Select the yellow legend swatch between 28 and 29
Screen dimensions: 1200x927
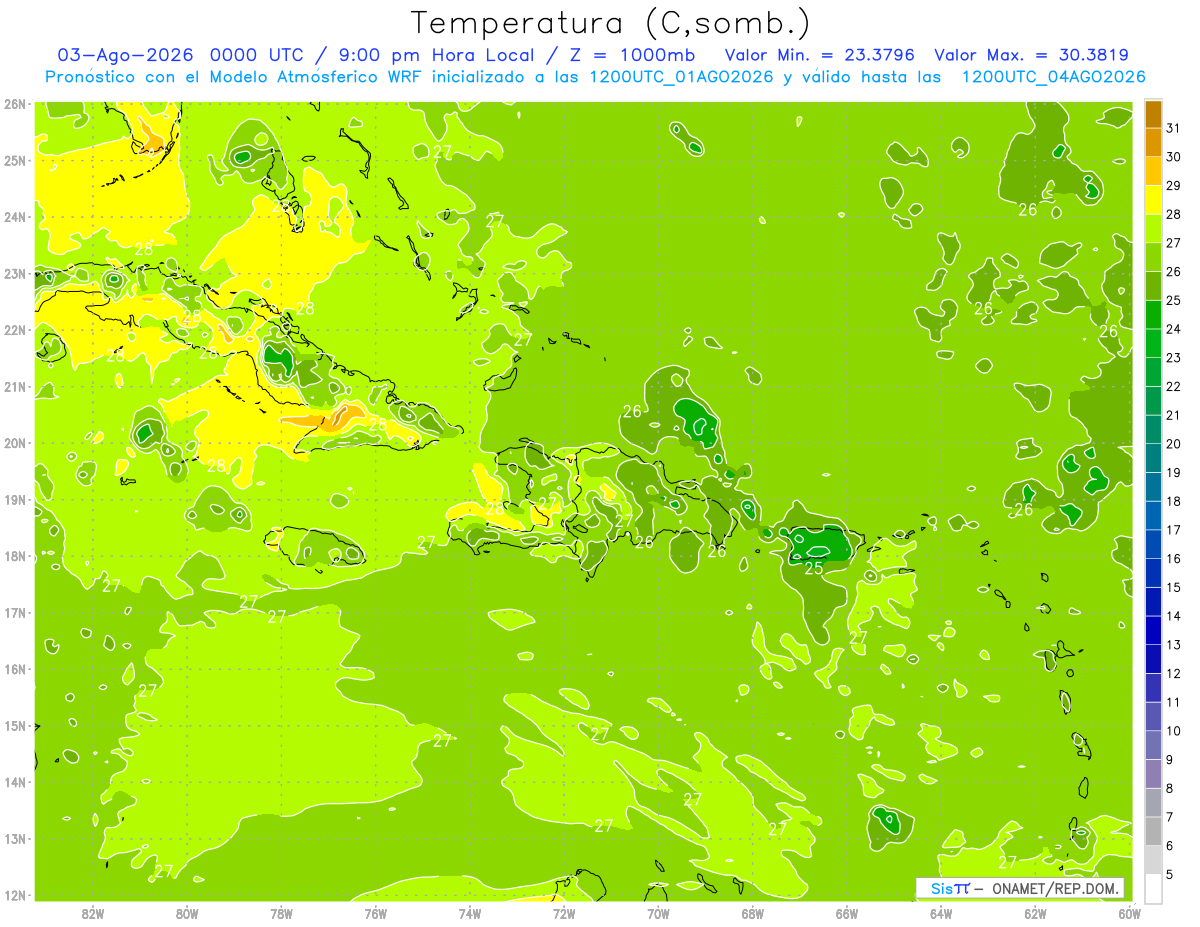[1153, 199]
